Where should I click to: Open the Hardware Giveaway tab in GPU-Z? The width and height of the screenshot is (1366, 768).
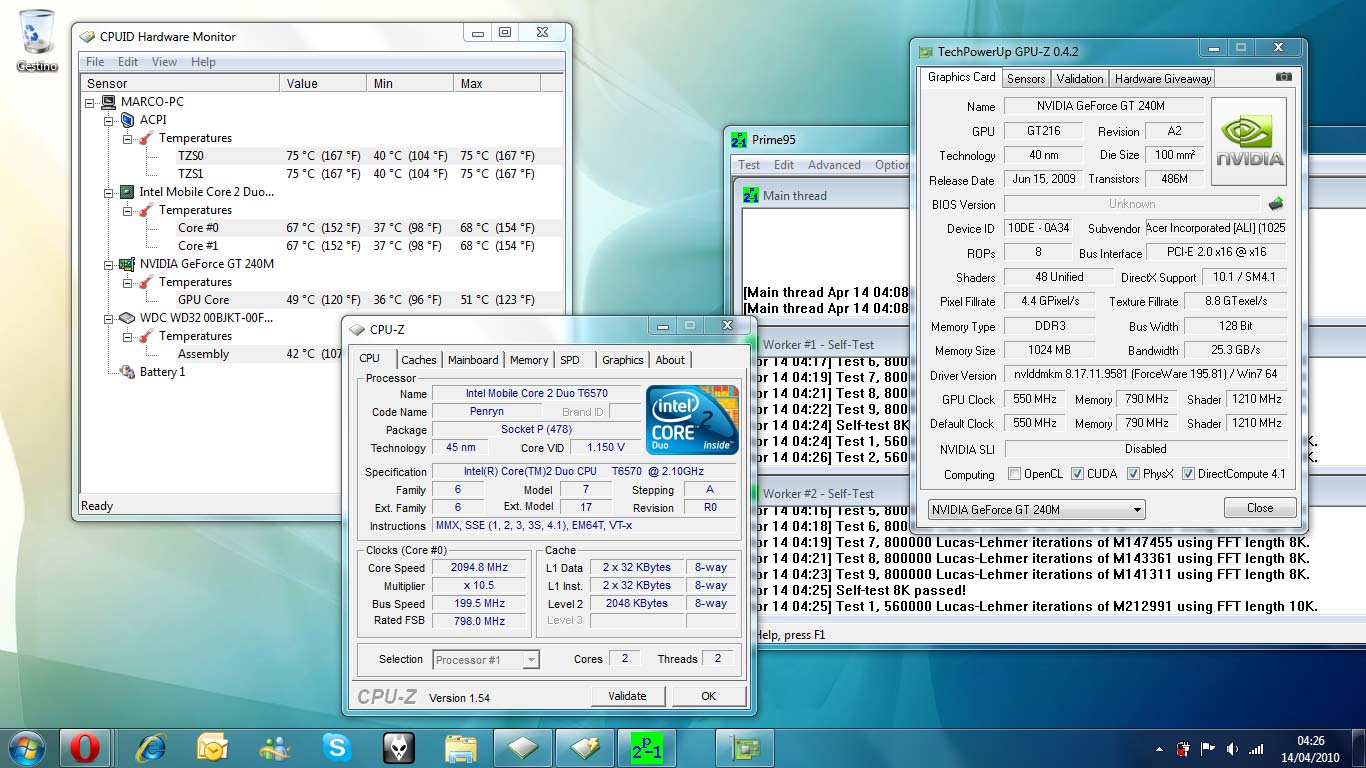(x=1163, y=78)
